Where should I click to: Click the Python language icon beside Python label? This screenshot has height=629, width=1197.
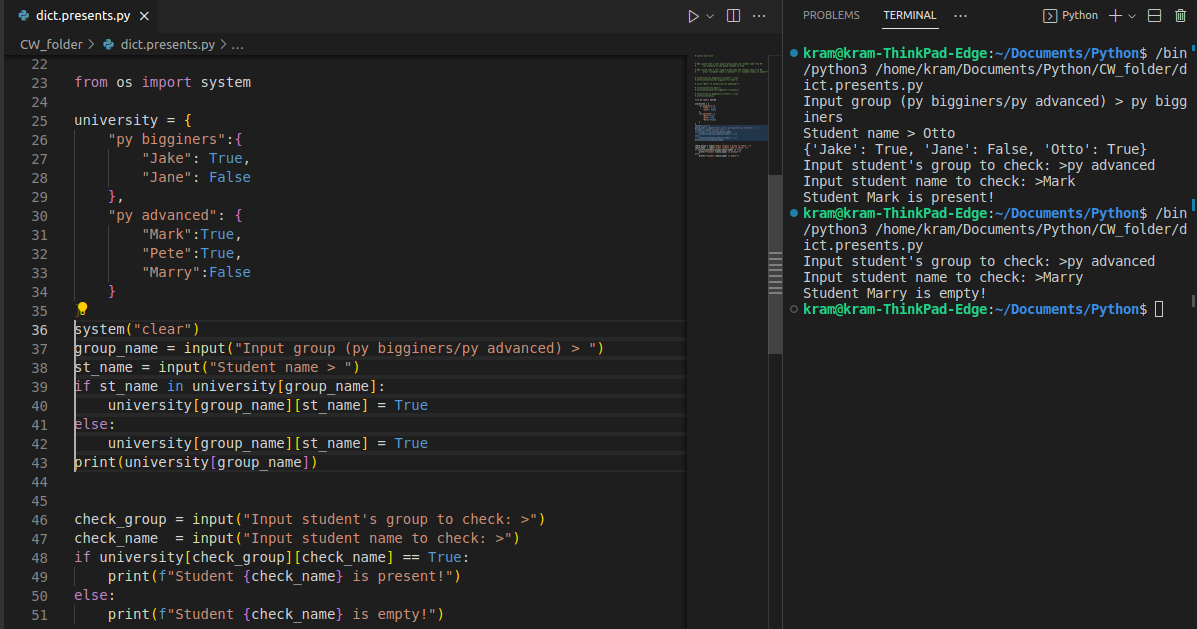click(x=1050, y=15)
